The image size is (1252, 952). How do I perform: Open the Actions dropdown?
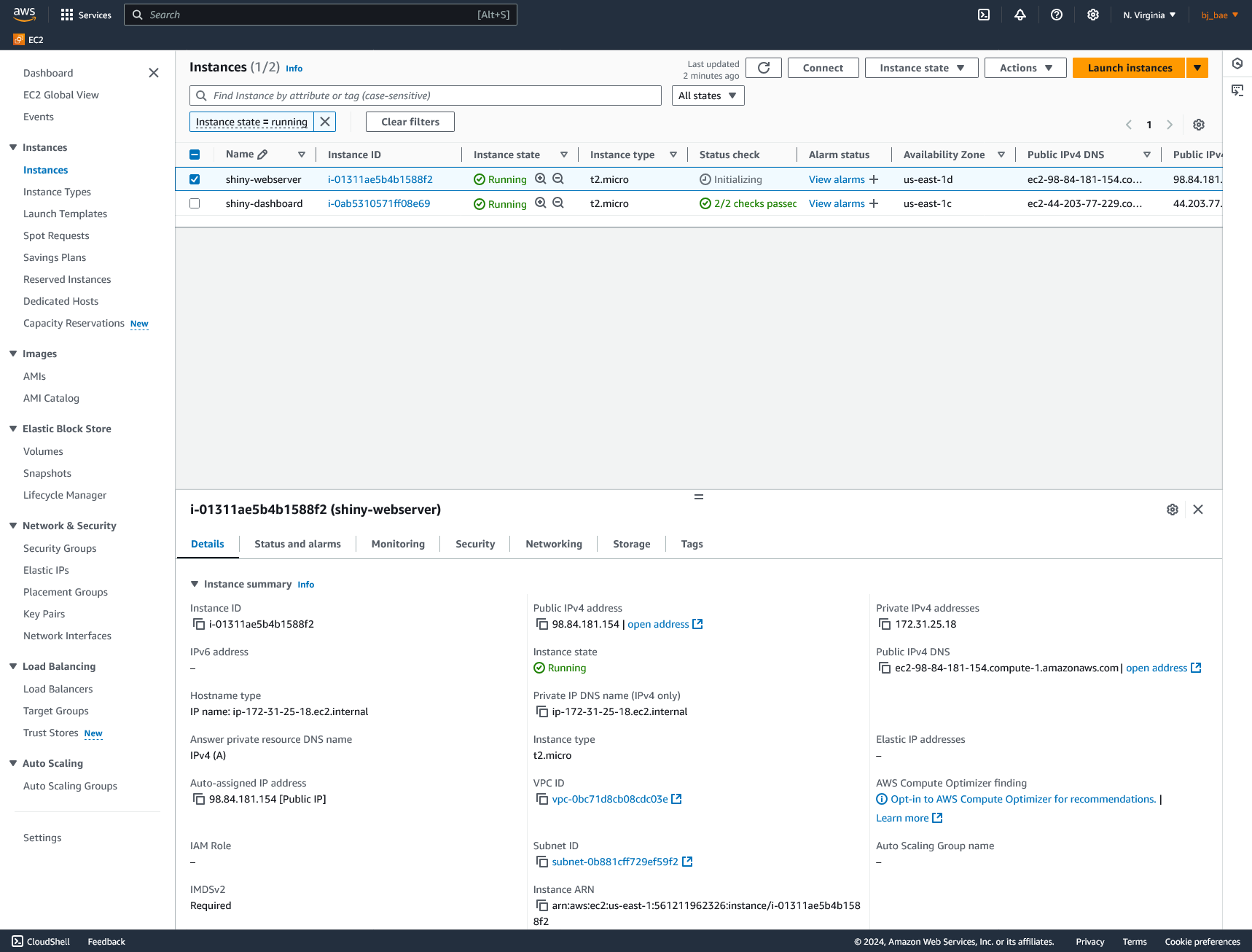pos(1025,68)
